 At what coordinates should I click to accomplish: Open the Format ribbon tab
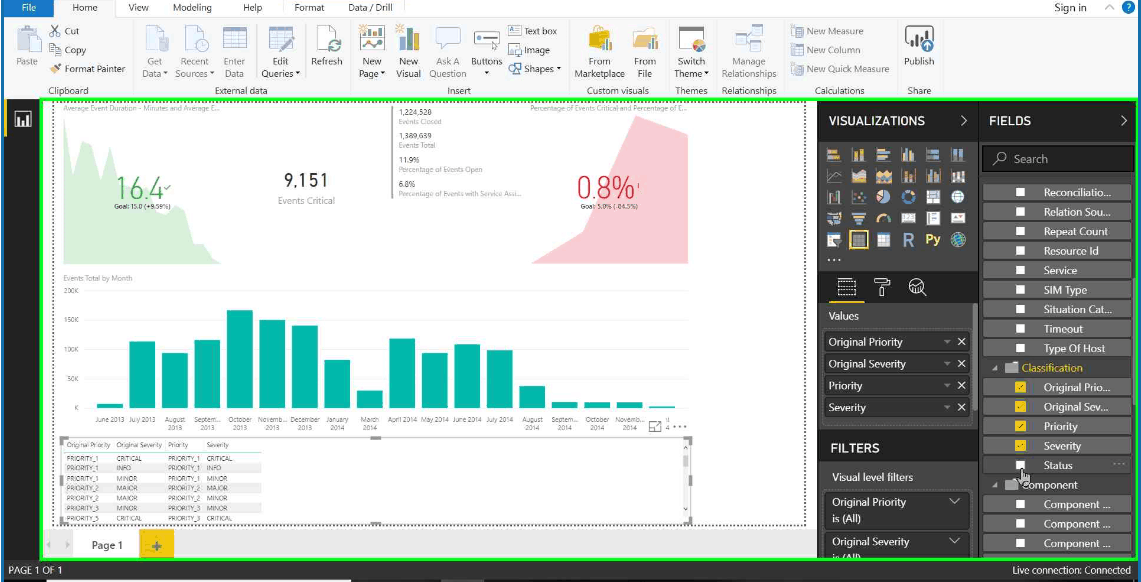coord(309,8)
